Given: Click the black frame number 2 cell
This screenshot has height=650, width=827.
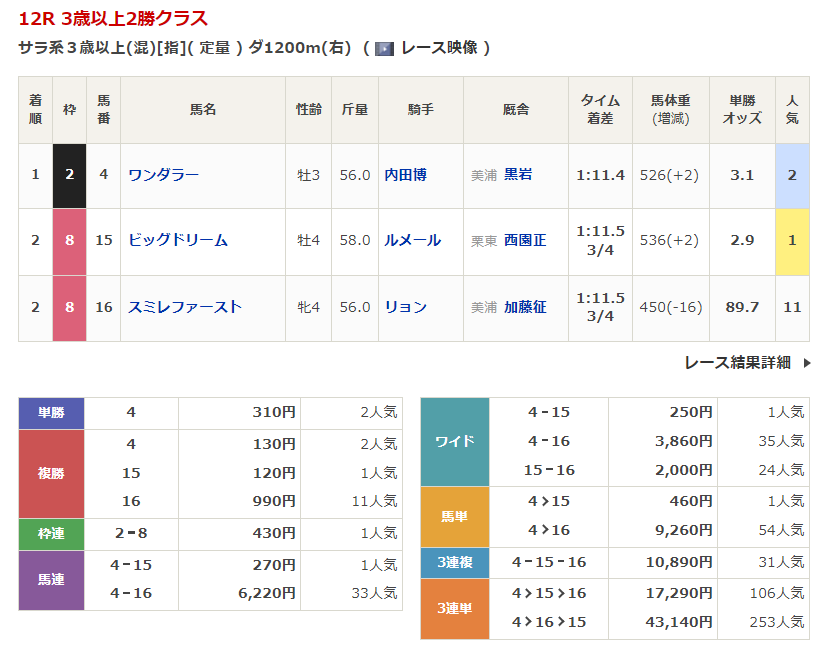Looking at the screenshot, I should 69,175.
